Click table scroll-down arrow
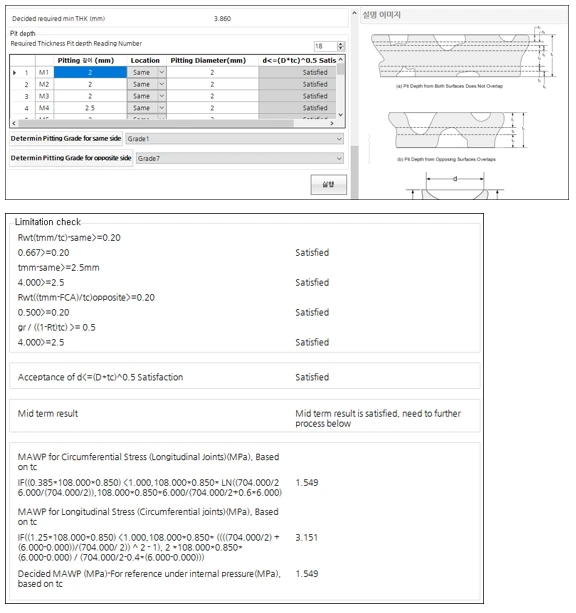The height and width of the screenshot is (613, 576). pyautogui.click(x=341, y=115)
